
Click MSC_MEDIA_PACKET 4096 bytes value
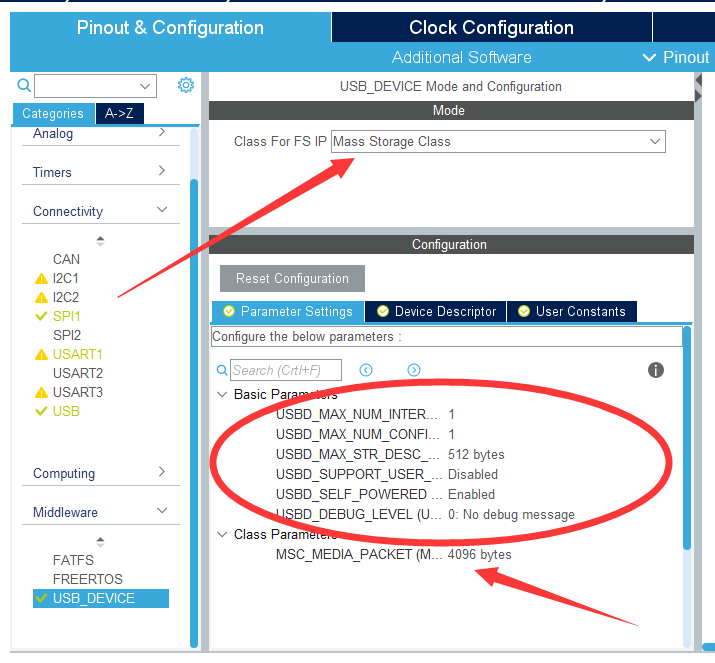pos(479,554)
